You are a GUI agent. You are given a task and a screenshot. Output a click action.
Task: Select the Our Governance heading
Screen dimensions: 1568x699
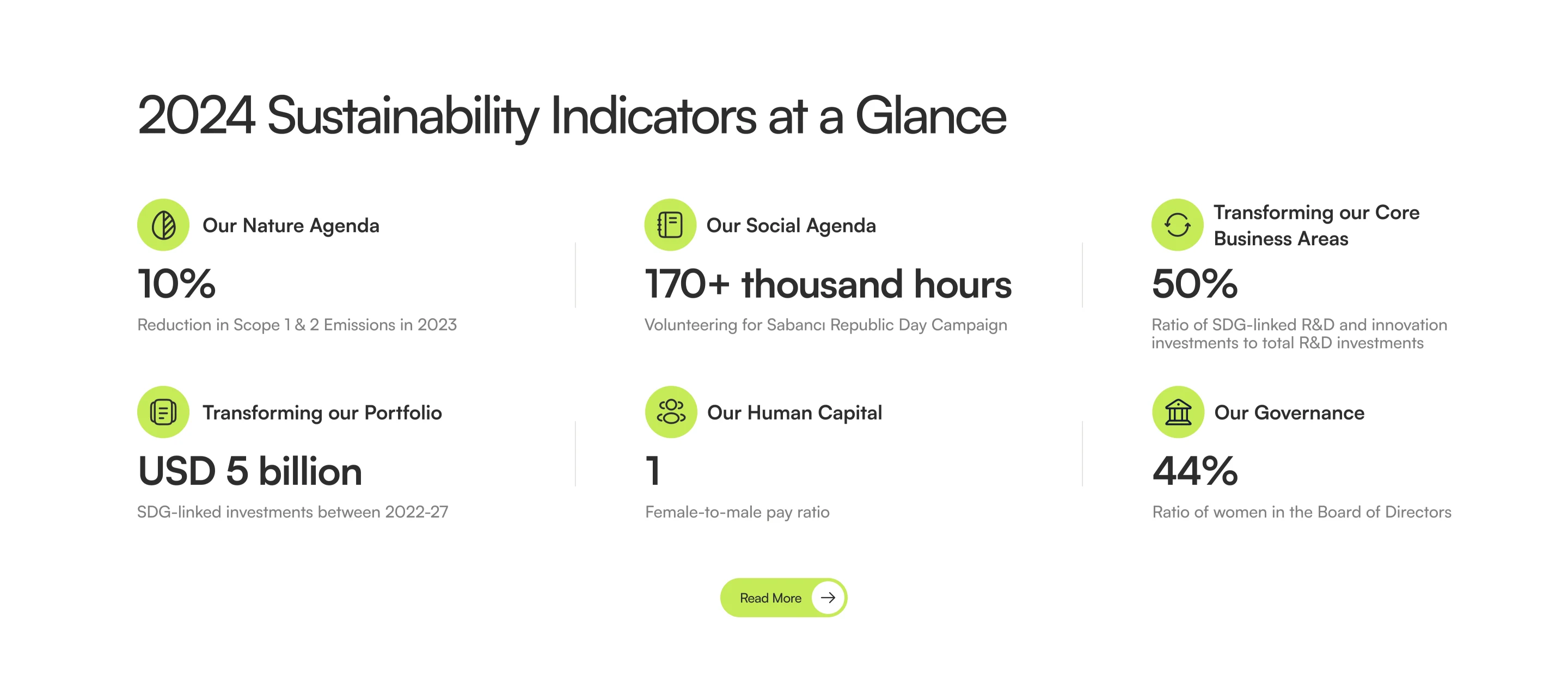click(1289, 413)
